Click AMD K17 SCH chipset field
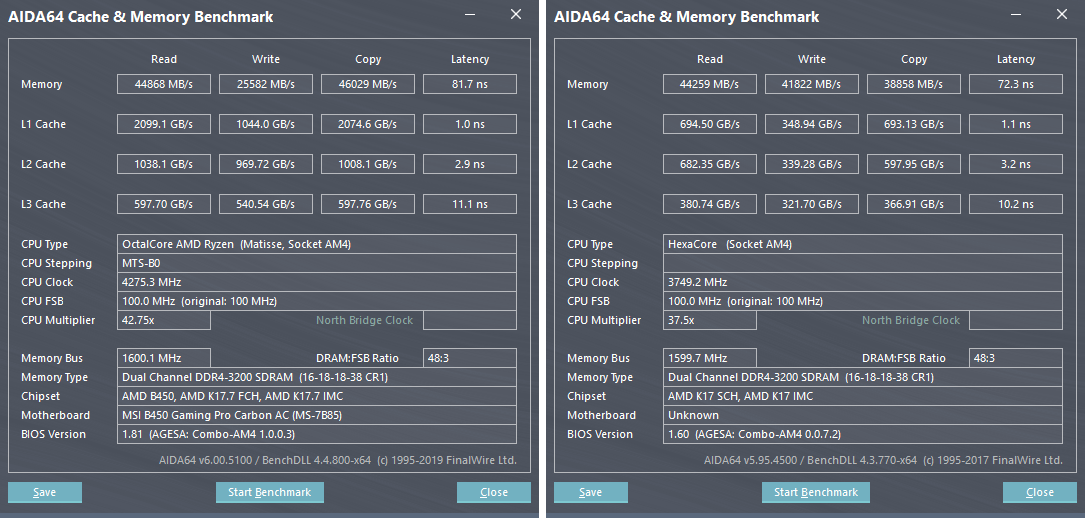Image resolution: width=1085 pixels, height=518 pixels. point(863,396)
